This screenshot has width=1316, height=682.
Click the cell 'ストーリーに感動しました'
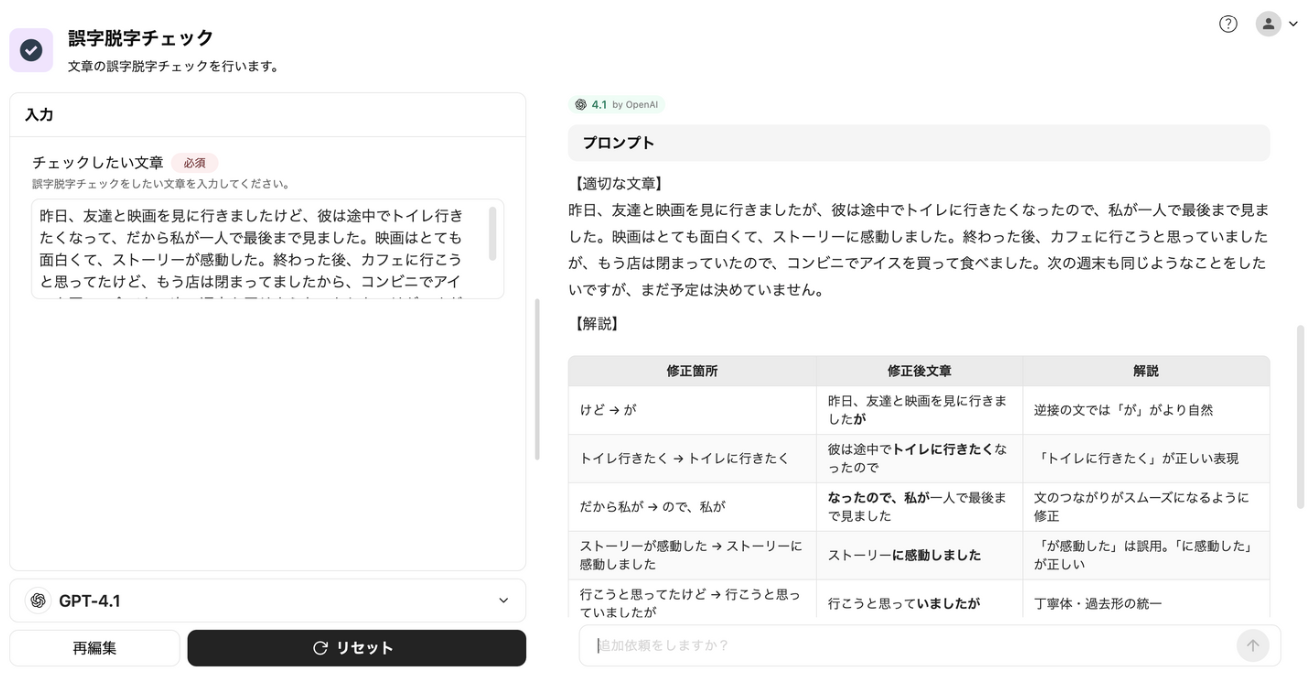click(x=919, y=555)
